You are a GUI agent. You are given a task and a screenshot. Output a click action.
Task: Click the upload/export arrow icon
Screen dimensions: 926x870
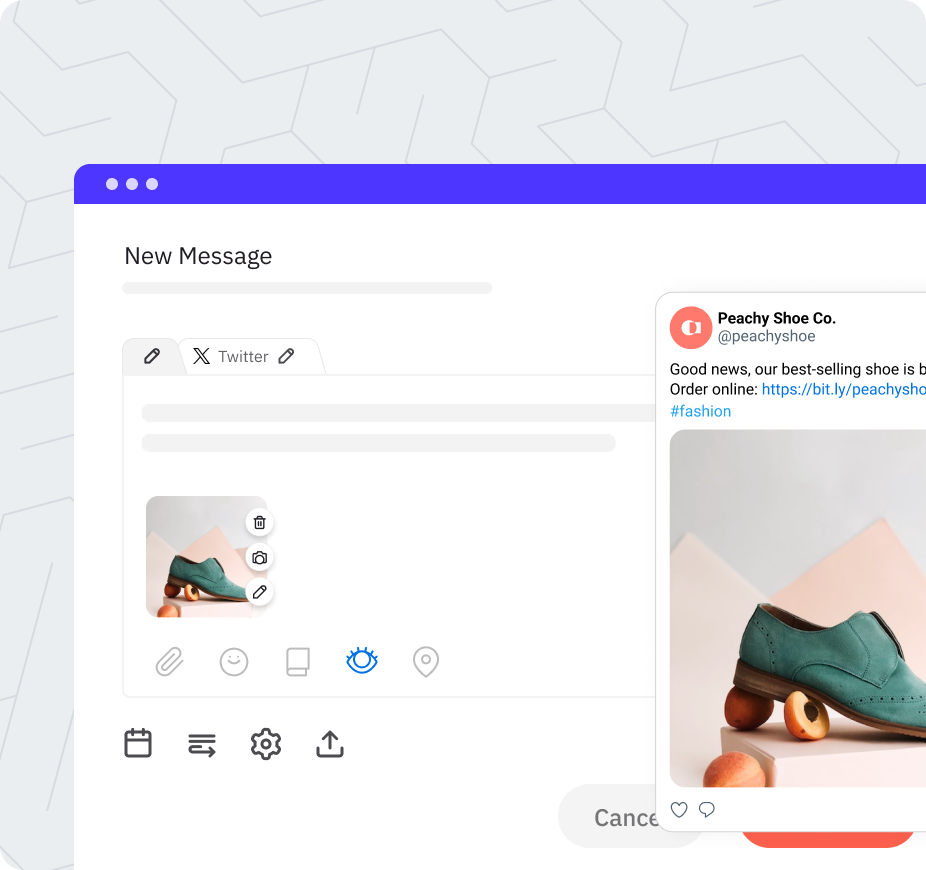click(330, 744)
